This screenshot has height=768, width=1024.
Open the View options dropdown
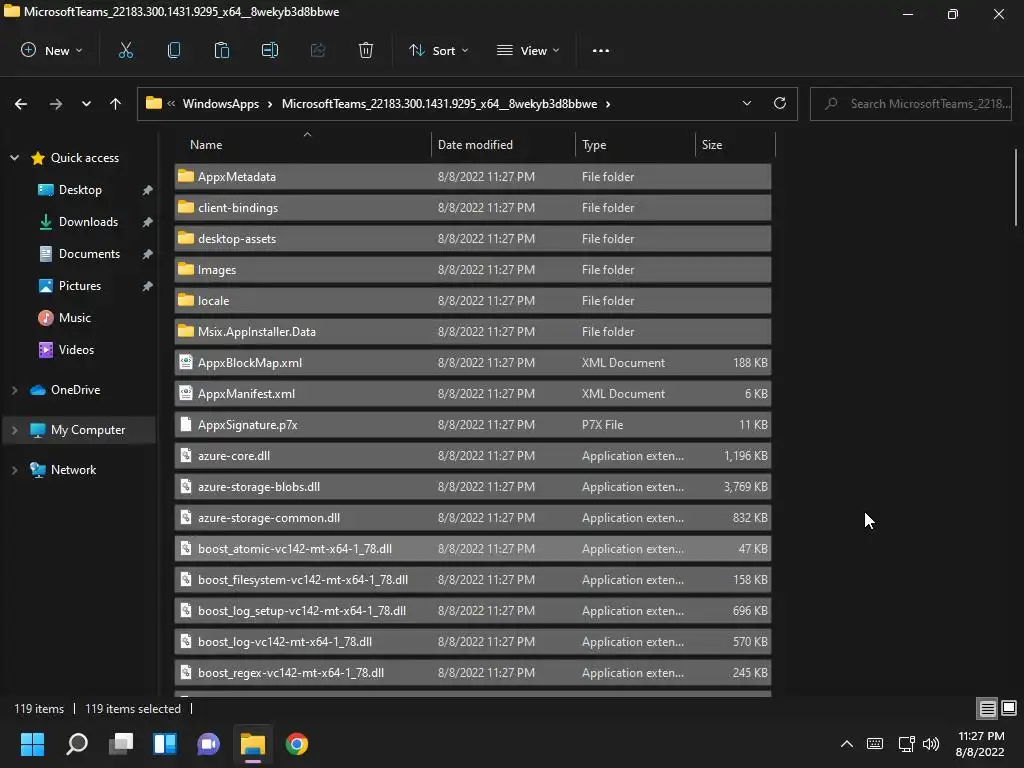[x=528, y=50]
